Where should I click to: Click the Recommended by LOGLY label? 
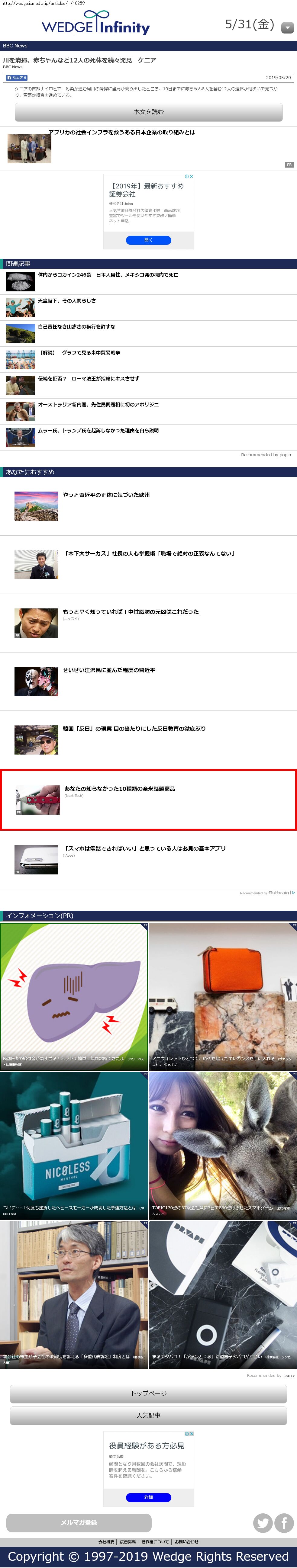(x=271, y=1376)
